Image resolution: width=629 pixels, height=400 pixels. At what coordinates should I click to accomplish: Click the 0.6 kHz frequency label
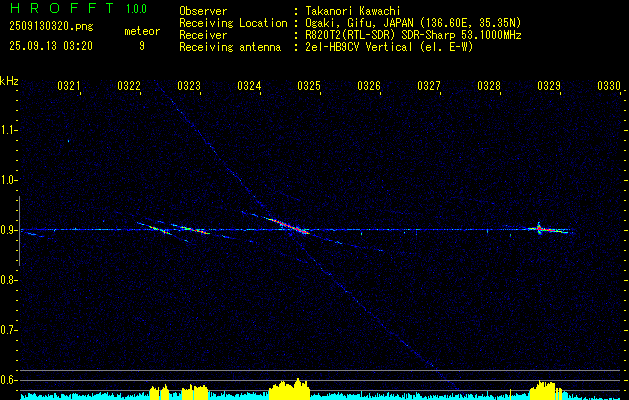pos(8,380)
